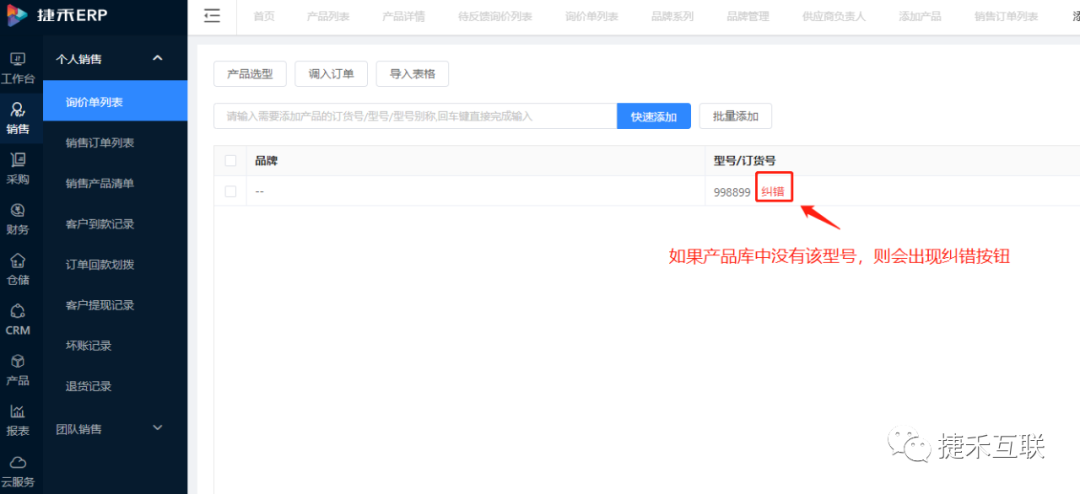This screenshot has height=494, width=1080.
Task: Click the 批量添加 button
Action: 736,116
